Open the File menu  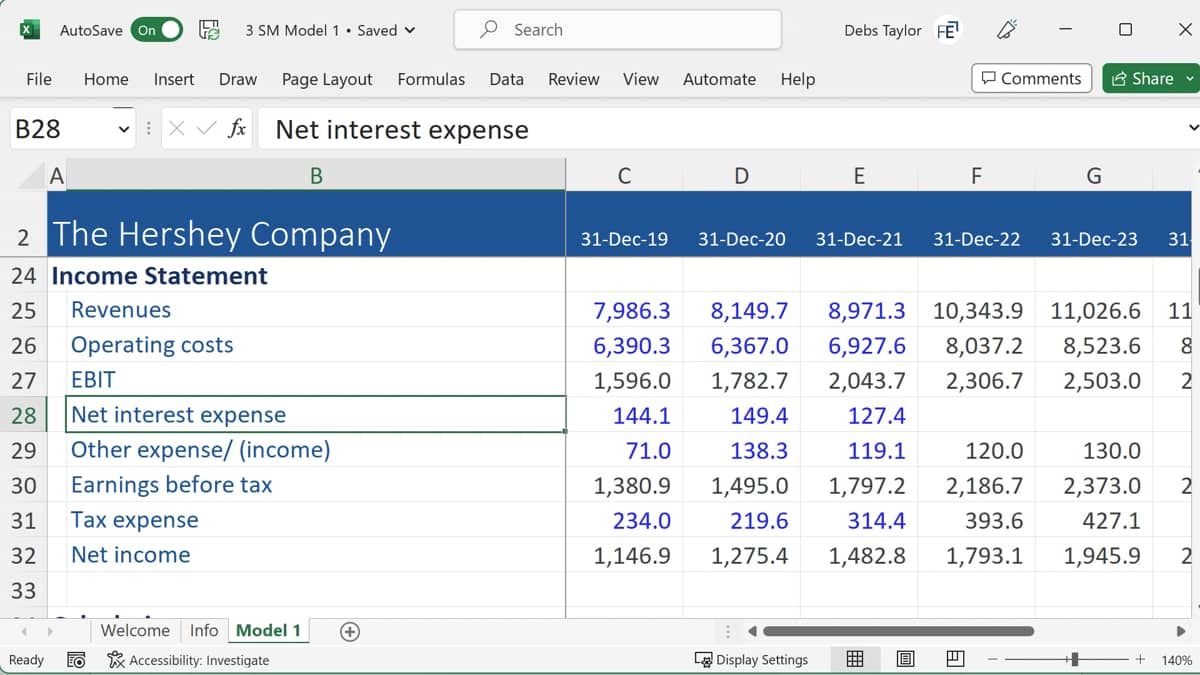[x=39, y=79]
